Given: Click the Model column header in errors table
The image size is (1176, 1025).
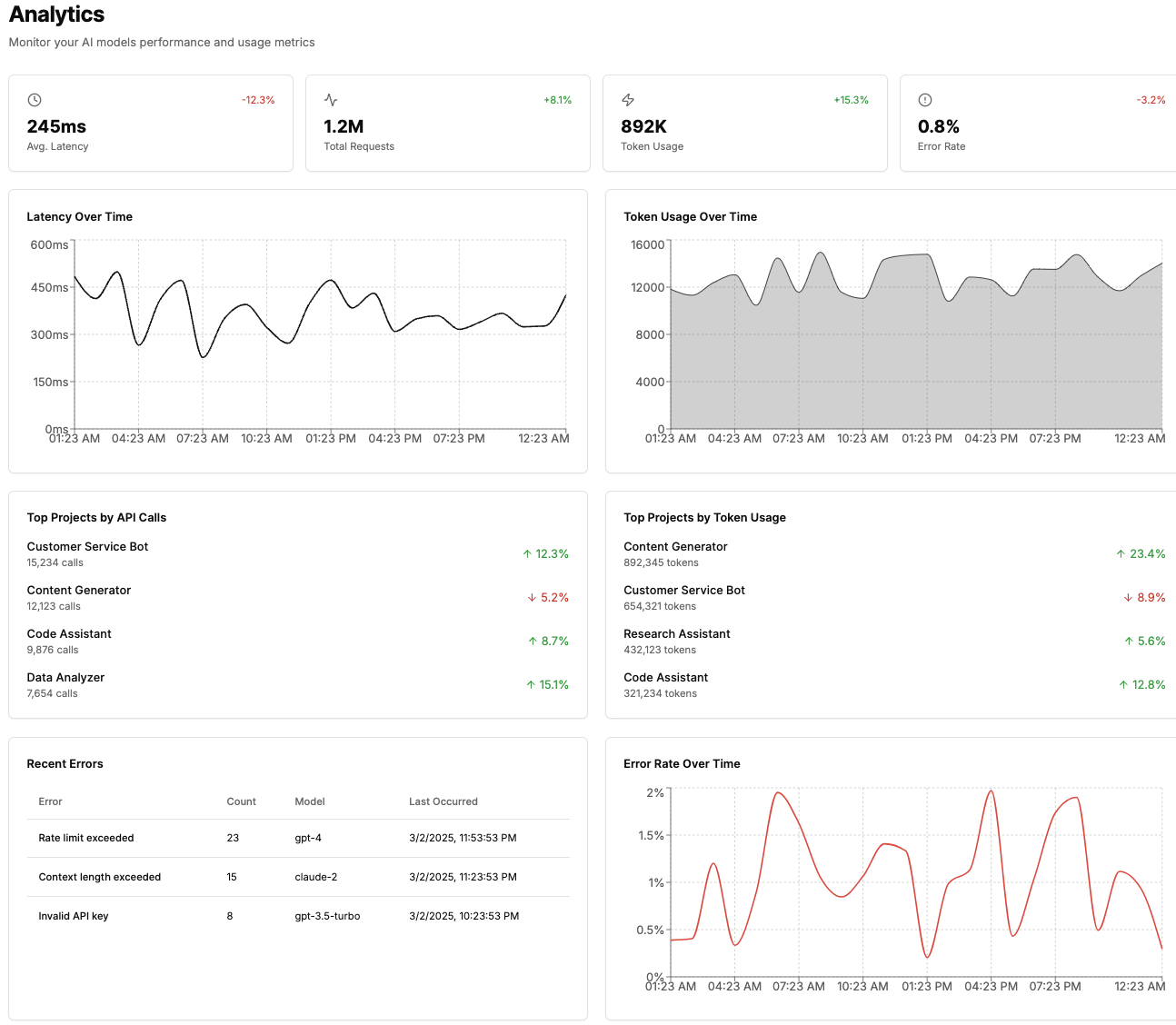Looking at the screenshot, I should pyautogui.click(x=310, y=801).
